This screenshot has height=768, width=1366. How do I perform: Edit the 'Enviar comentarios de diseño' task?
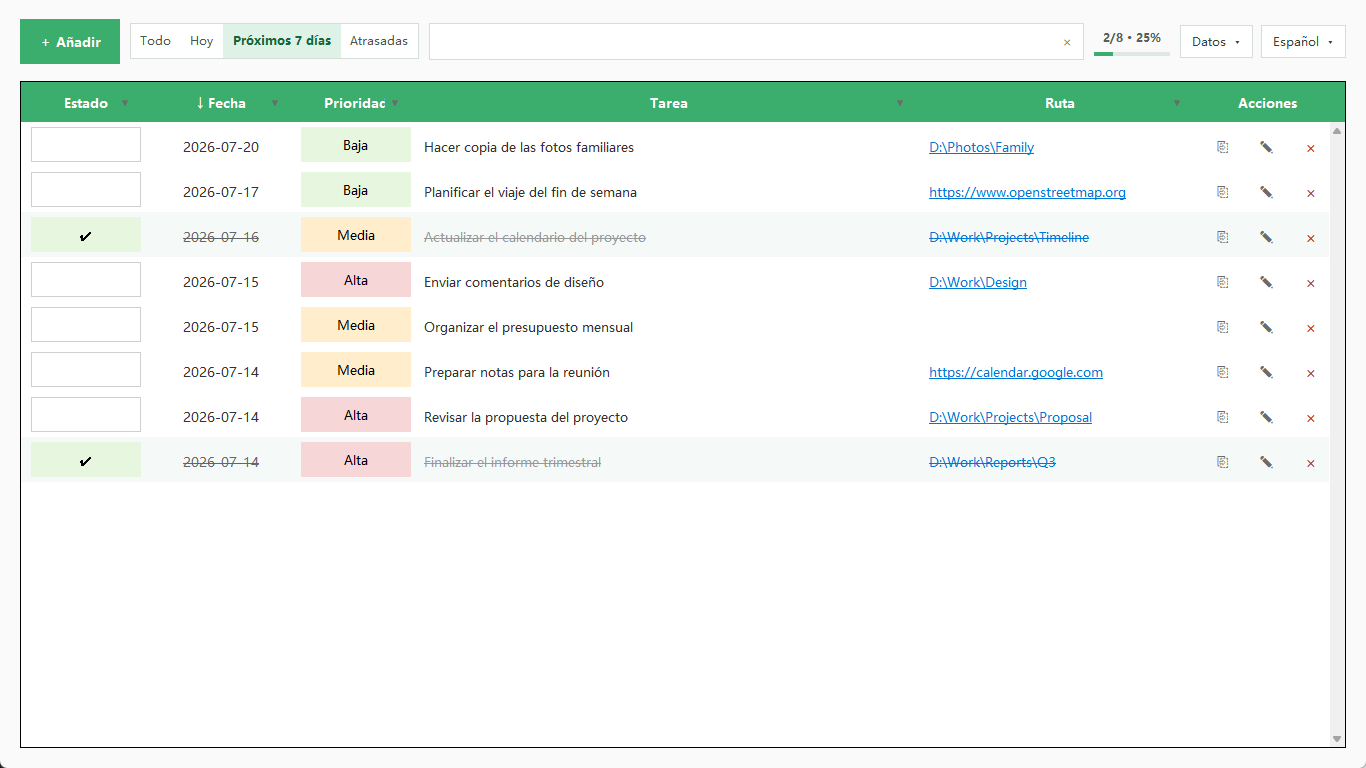pos(1266,282)
